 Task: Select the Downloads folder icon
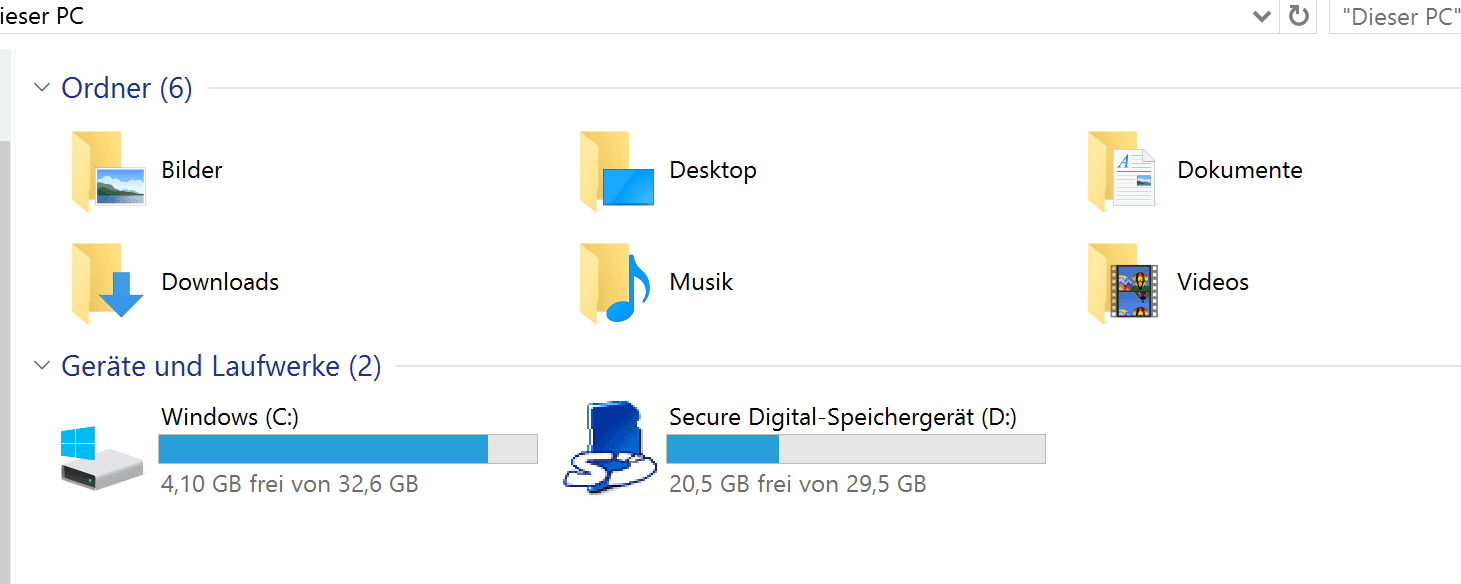click(108, 283)
